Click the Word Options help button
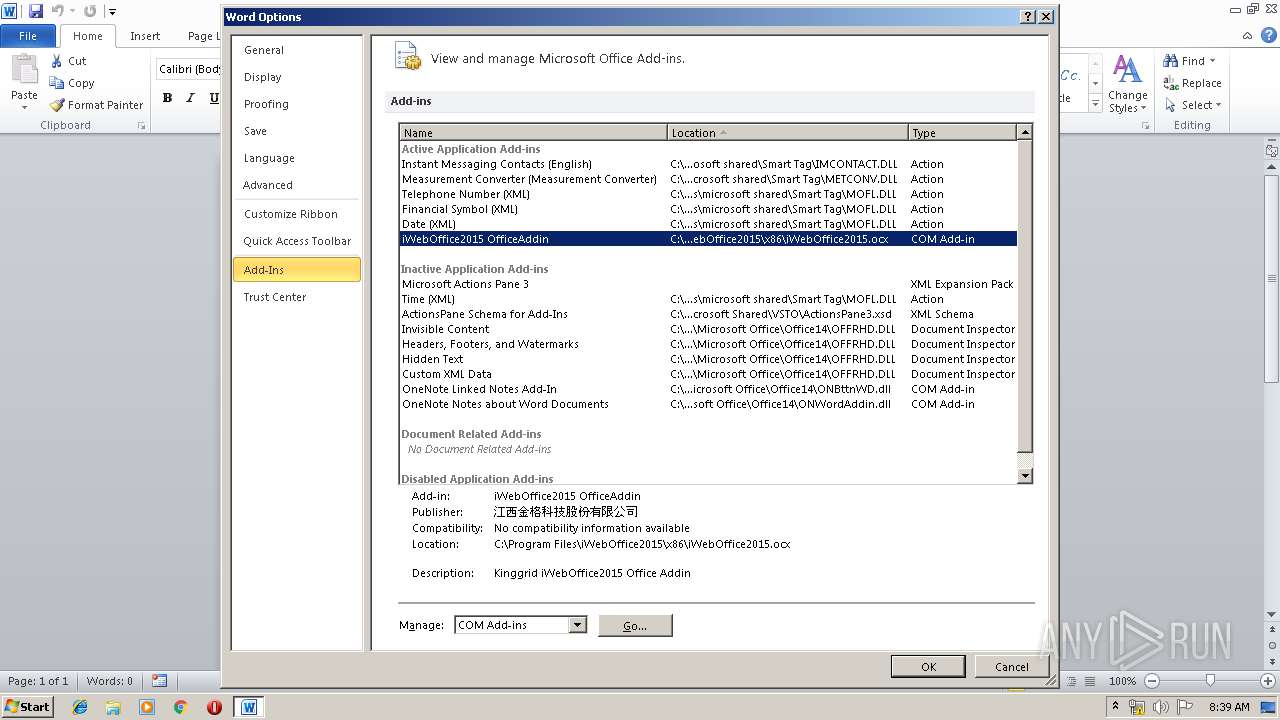This screenshot has height=720, width=1280. click(x=1027, y=17)
